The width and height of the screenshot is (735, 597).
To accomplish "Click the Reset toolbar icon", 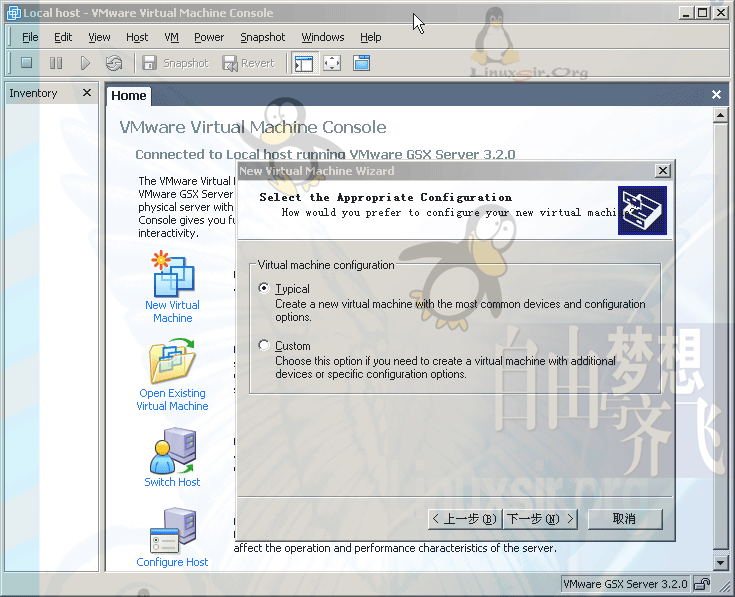I will pos(114,63).
